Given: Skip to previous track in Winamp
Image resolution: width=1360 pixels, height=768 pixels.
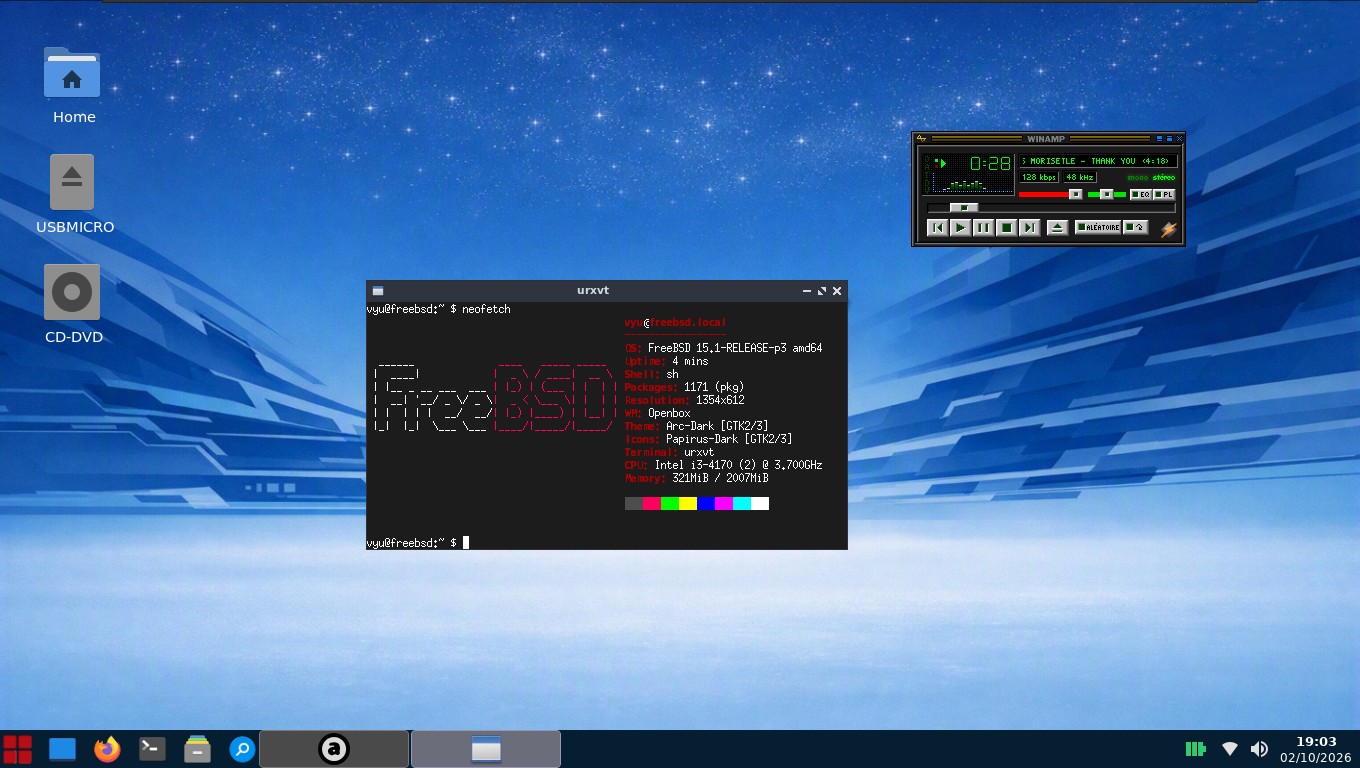Looking at the screenshot, I should click(x=937, y=228).
